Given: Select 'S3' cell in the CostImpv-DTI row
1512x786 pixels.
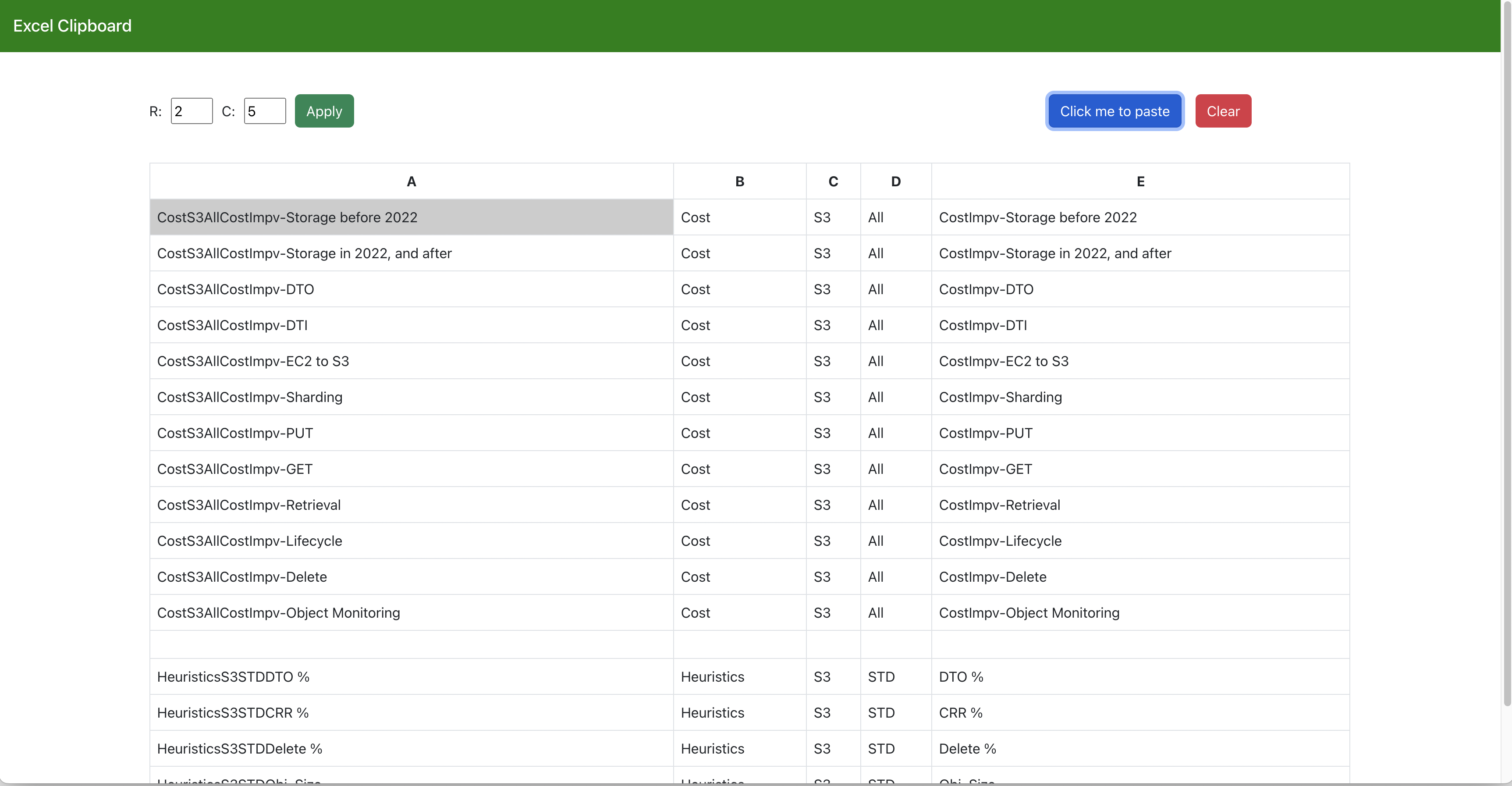Looking at the screenshot, I should tap(833, 325).
